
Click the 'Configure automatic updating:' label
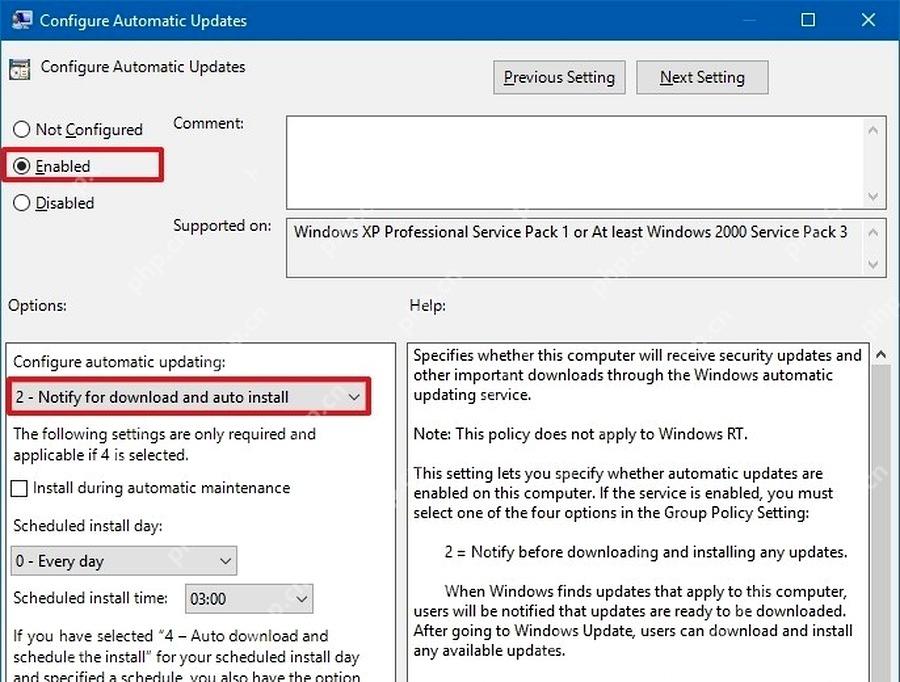(x=119, y=362)
